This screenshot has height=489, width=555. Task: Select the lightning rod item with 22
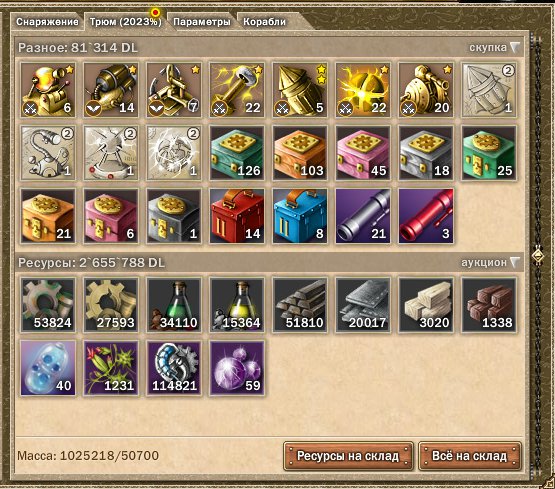click(237, 90)
